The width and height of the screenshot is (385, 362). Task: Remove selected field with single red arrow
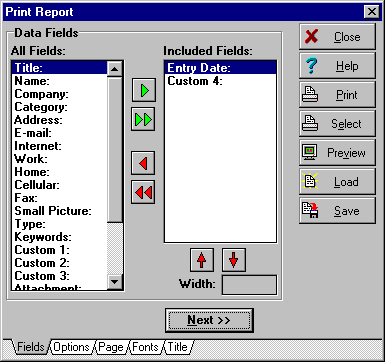[143, 163]
